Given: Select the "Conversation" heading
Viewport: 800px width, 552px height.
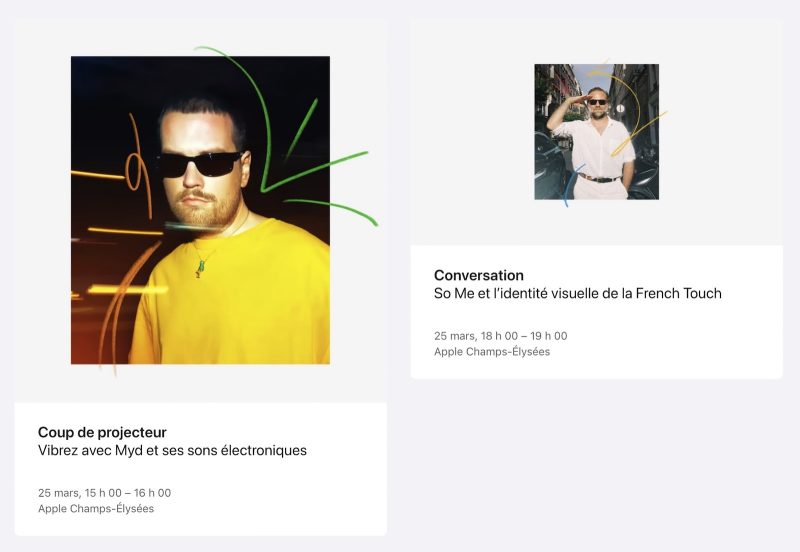Looking at the screenshot, I should [x=479, y=275].
